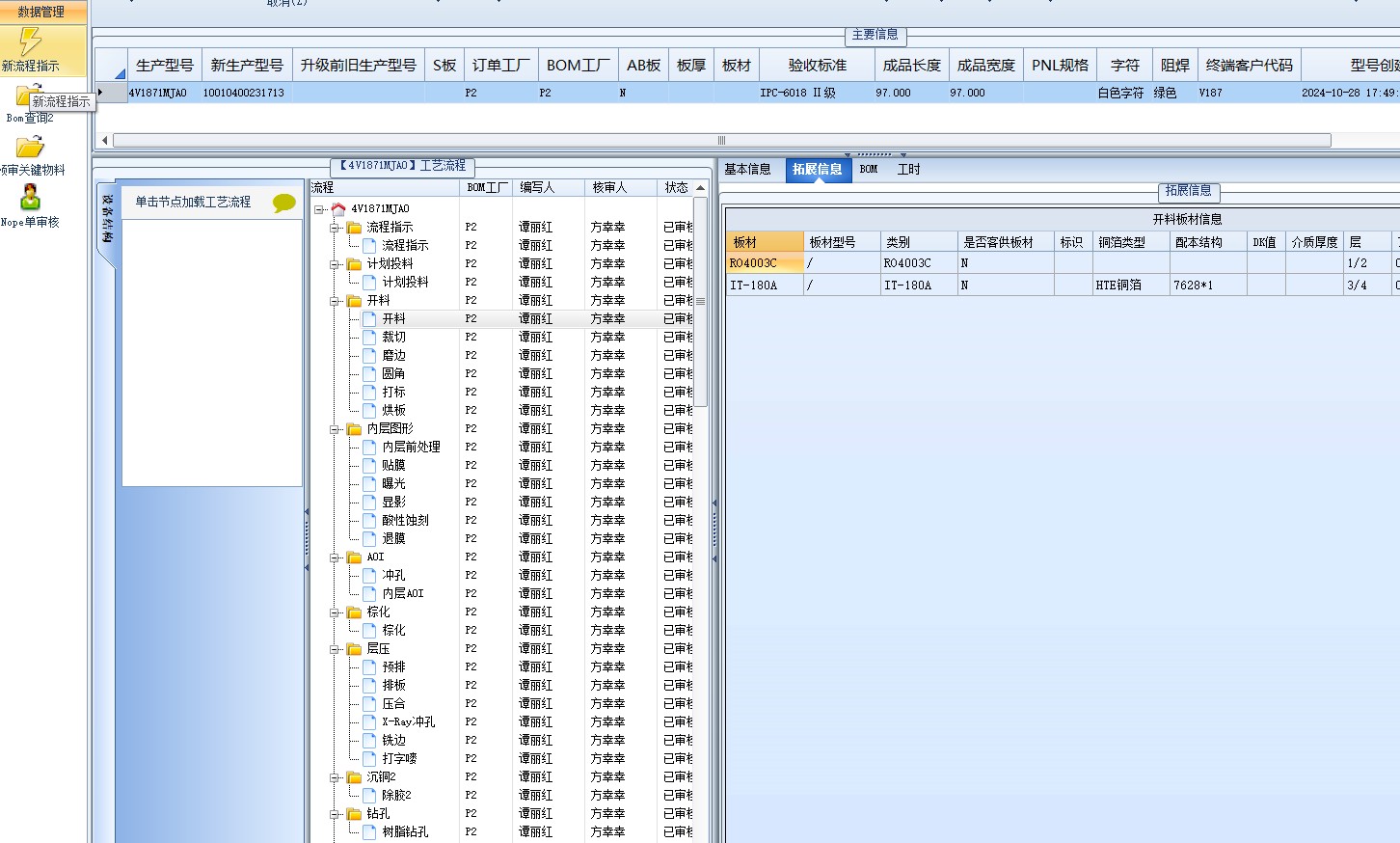Sort by 生产型号 column header
Image resolution: width=1400 pixels, height=843 pixels.
click(x=165, y=65)
